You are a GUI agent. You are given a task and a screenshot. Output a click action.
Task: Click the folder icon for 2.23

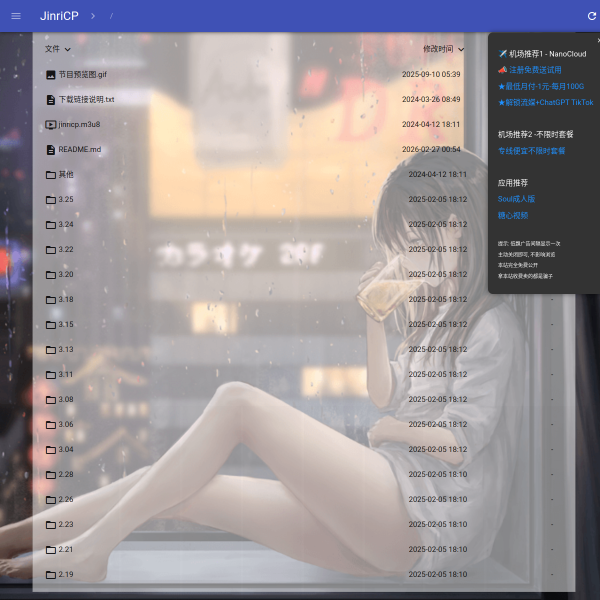[51, 525]
